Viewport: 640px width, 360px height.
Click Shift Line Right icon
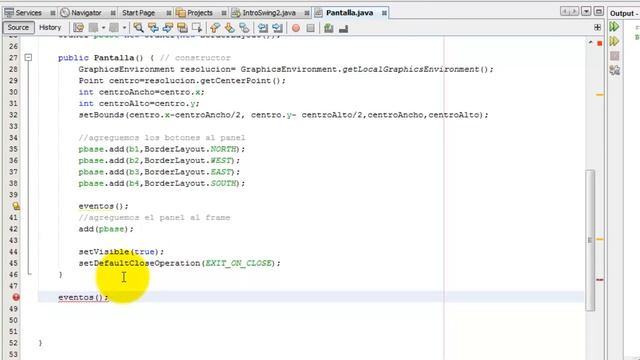coord(277,28)
